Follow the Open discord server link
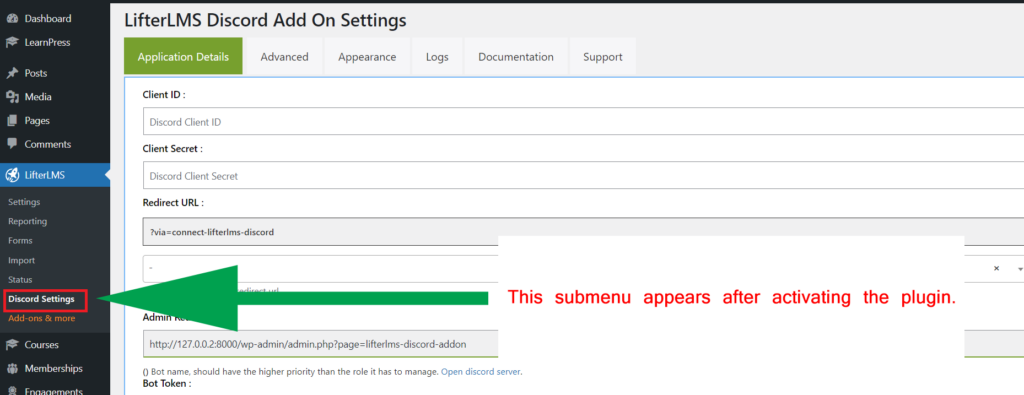This screenshot has width=1024, height=395. point(481,372)
